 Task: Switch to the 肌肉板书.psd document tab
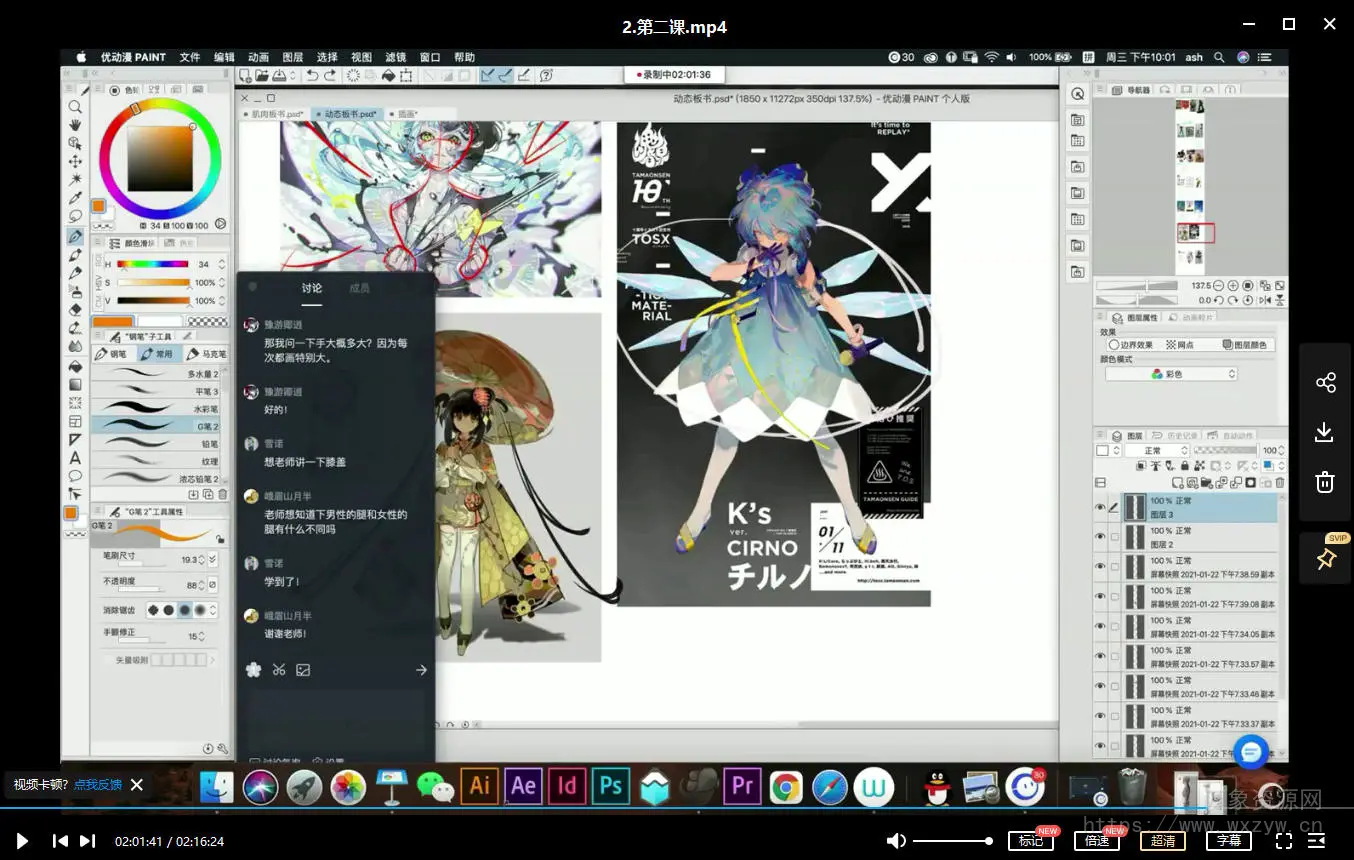pyautogui.click(x=275, y=114)
